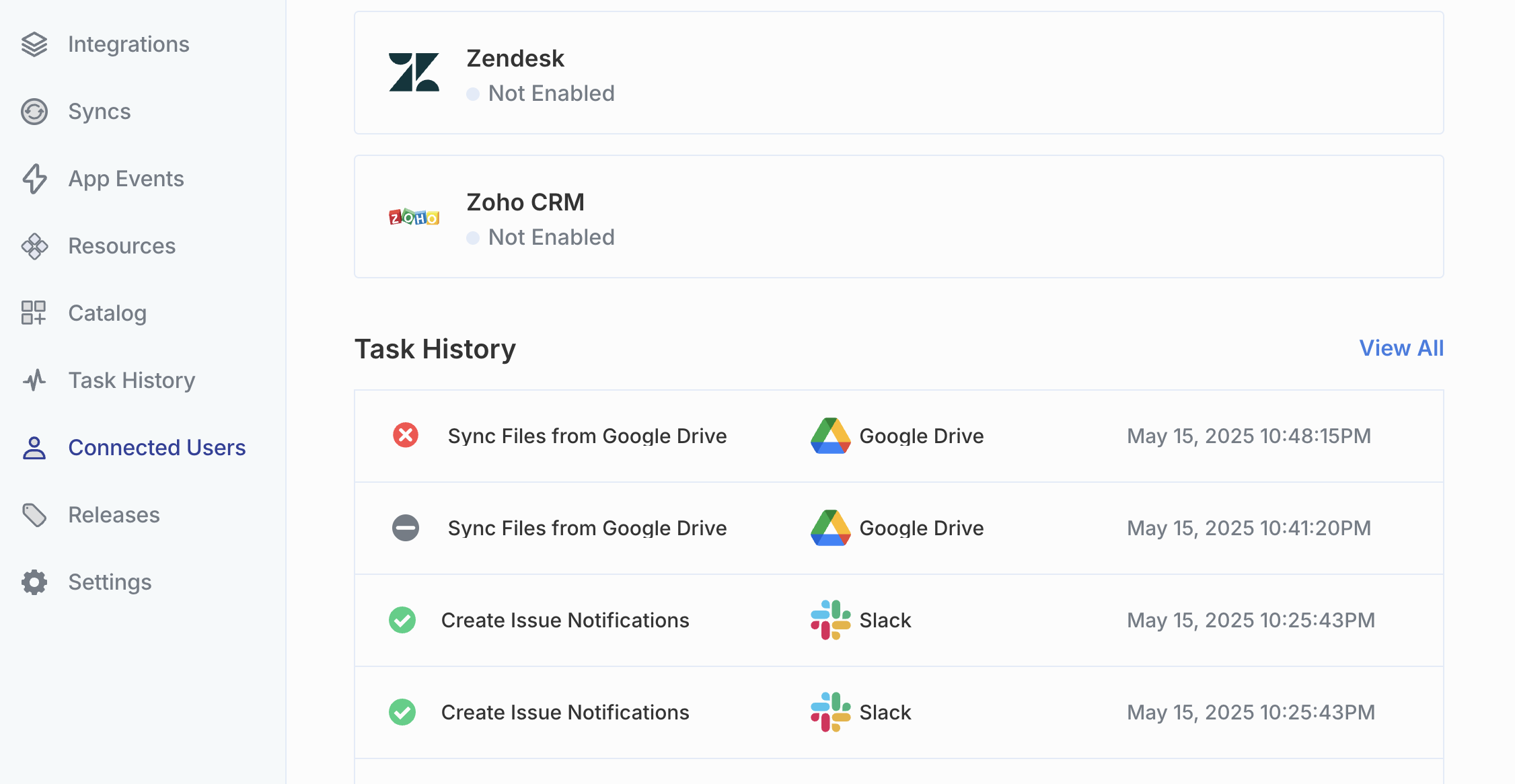Viewport: 1515px width, 784px height.
Task: Open Releases page
Action: click(x=114, y=515)
